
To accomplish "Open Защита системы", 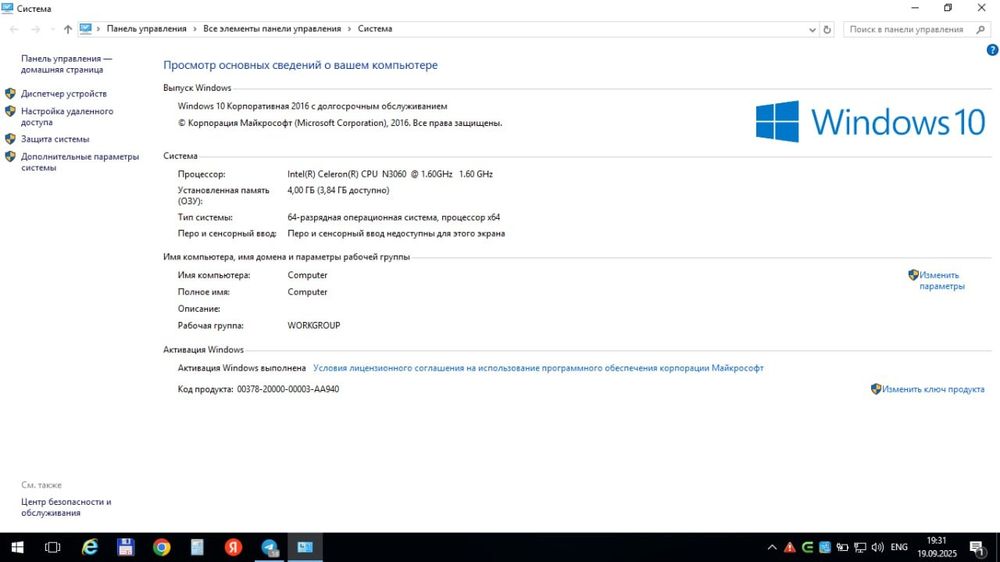I will click(55, 139).
